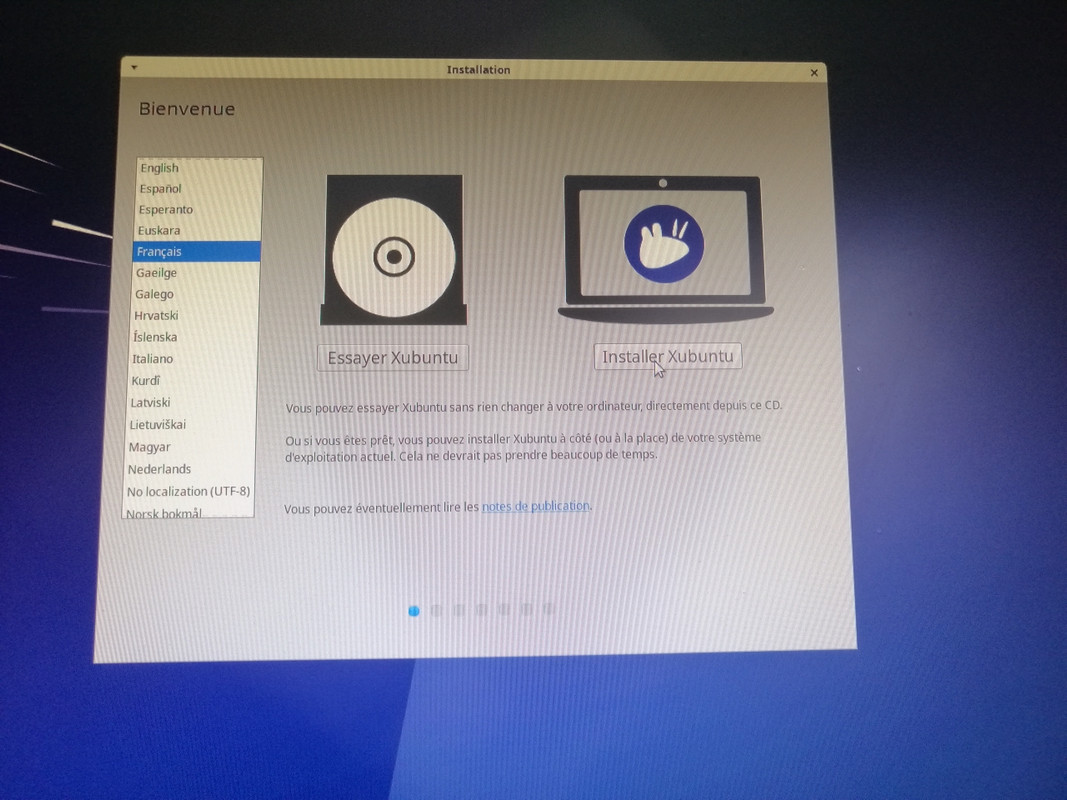Select Íslenska in the language list

(x=193, y=337)
